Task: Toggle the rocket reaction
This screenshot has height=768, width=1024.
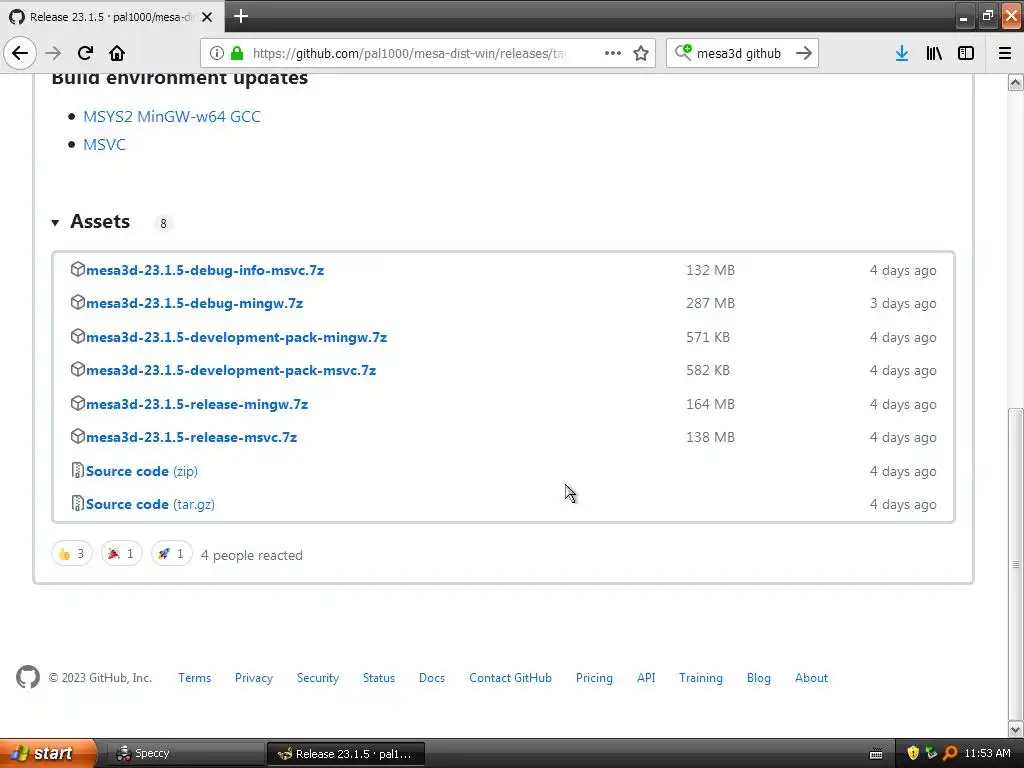Action: click(x=172, y=554)
